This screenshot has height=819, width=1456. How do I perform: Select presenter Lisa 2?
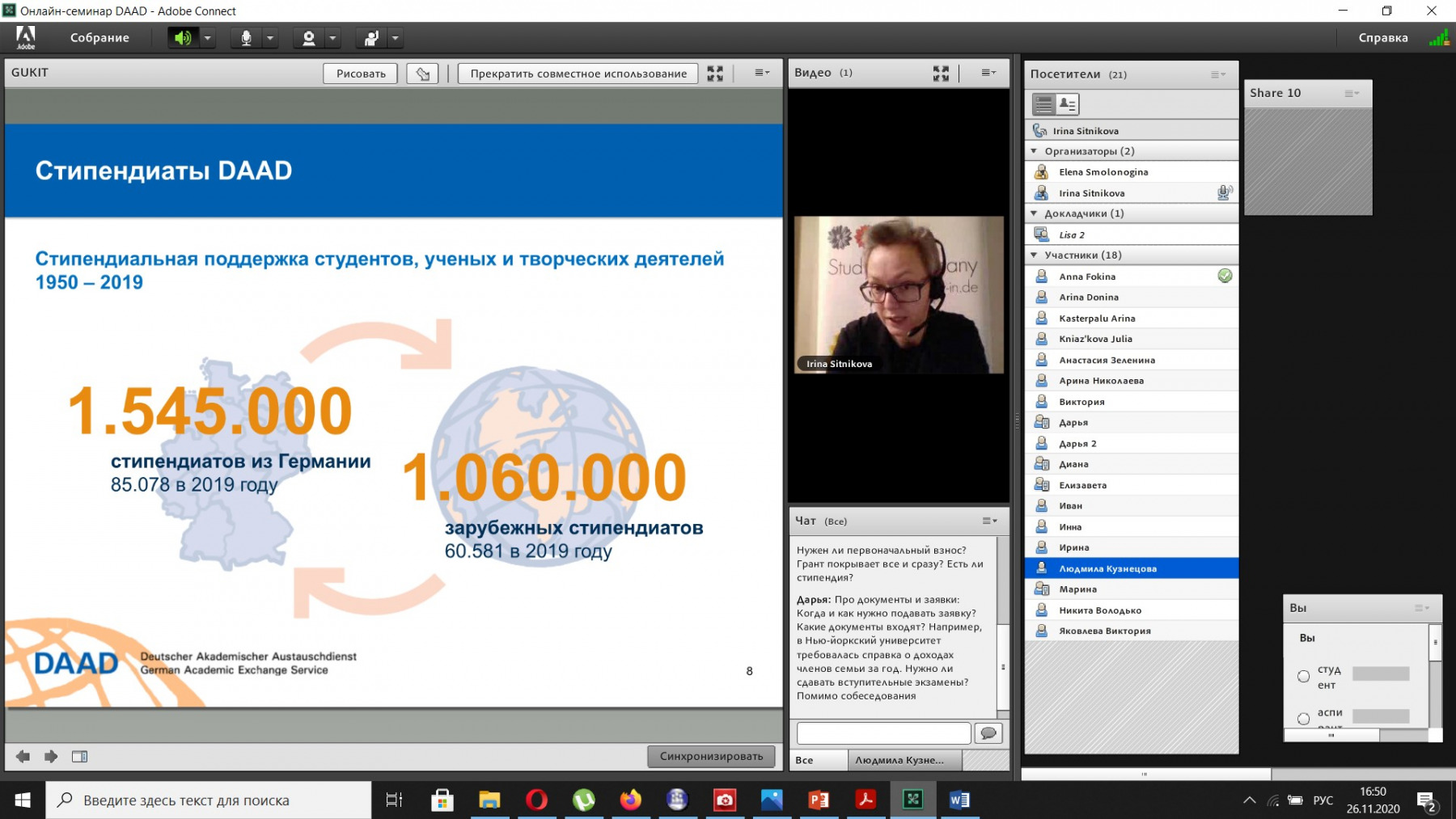[x=1132, y=234]
